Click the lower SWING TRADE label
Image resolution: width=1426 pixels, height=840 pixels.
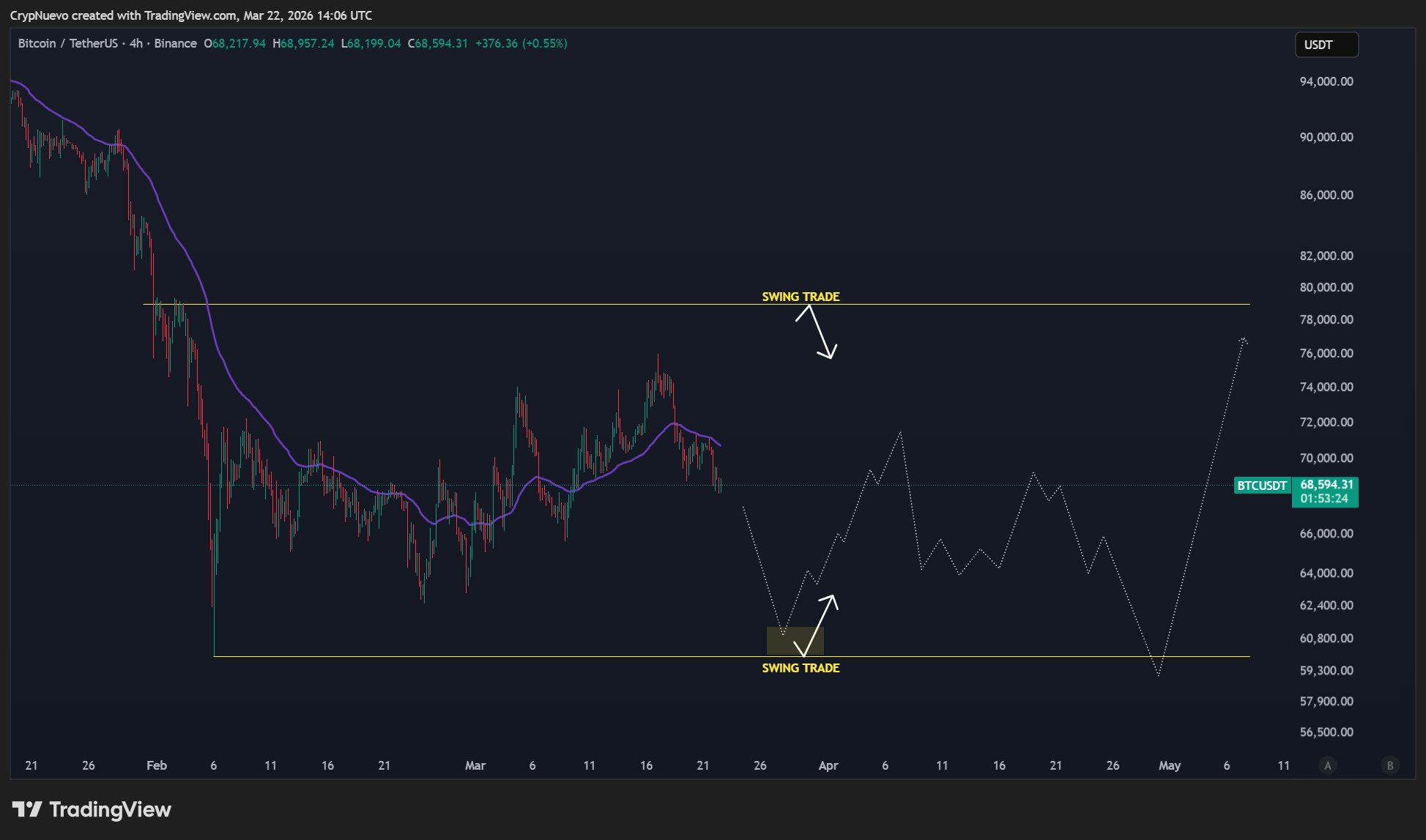801,667
